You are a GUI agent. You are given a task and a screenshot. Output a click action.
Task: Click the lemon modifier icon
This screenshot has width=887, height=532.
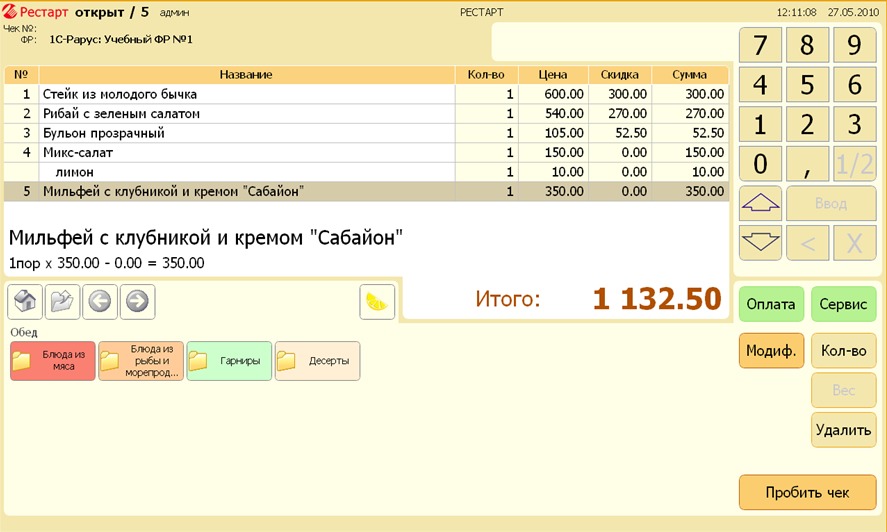(377, 301)
